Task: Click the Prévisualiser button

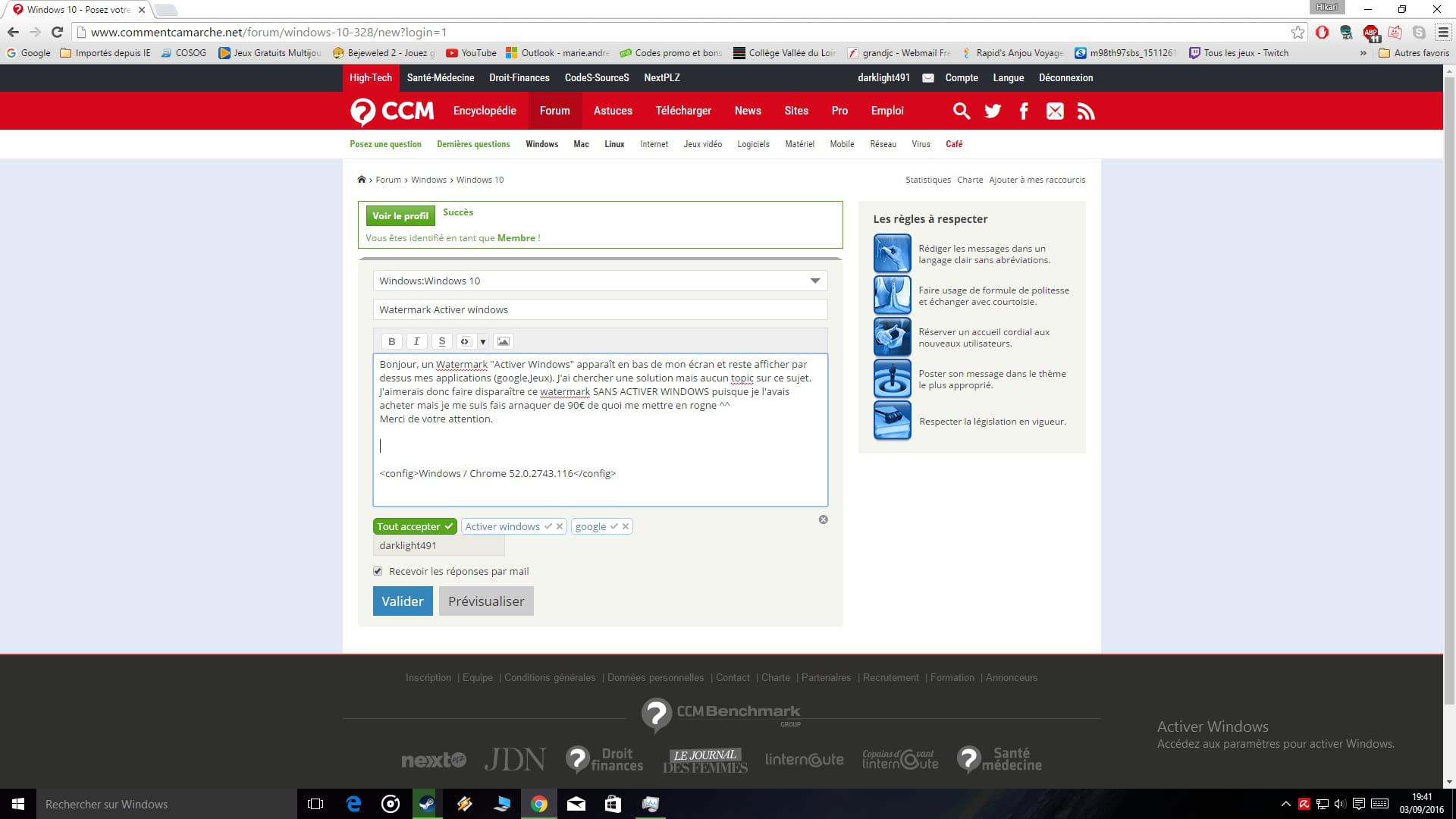Action: point(486,601)
